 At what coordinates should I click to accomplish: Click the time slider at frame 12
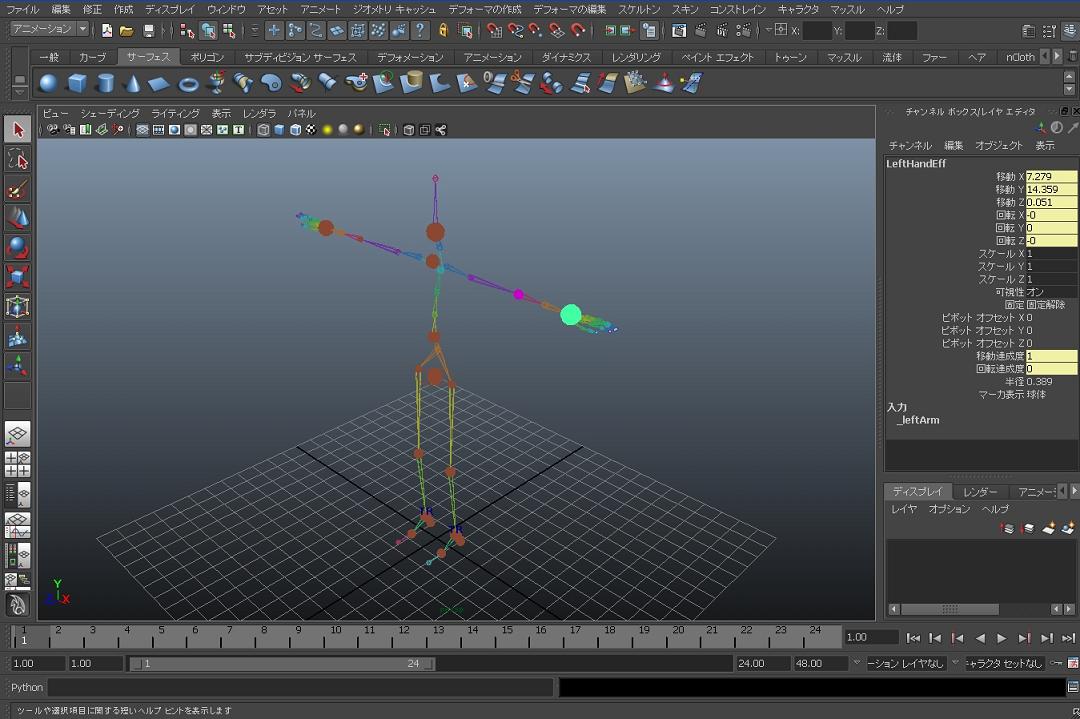click(402, 638)
